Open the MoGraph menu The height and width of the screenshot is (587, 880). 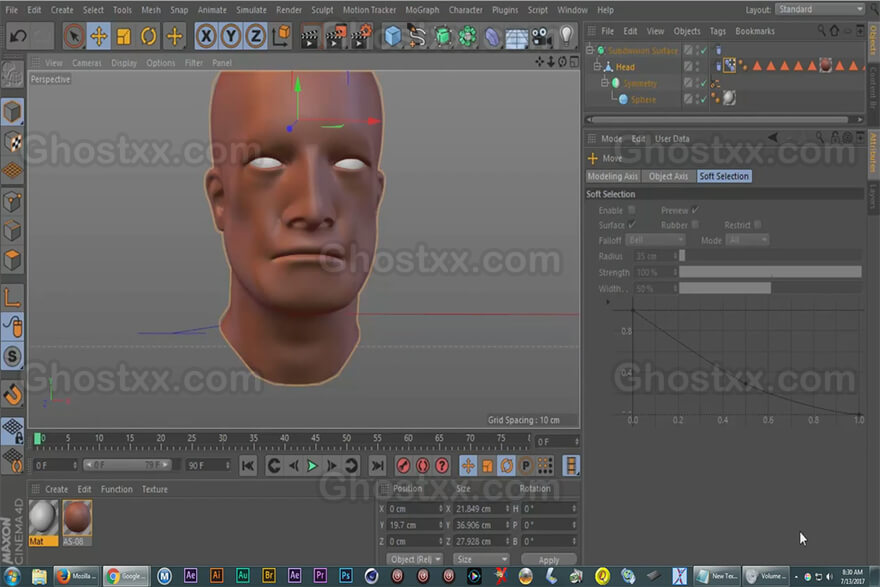point(422,10)
